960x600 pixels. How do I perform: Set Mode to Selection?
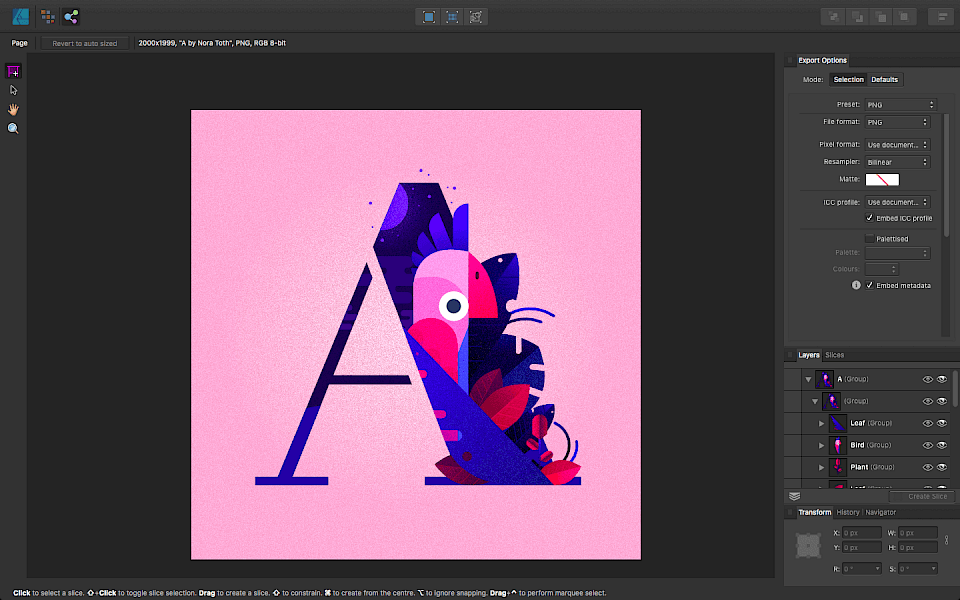coord(849,80)
